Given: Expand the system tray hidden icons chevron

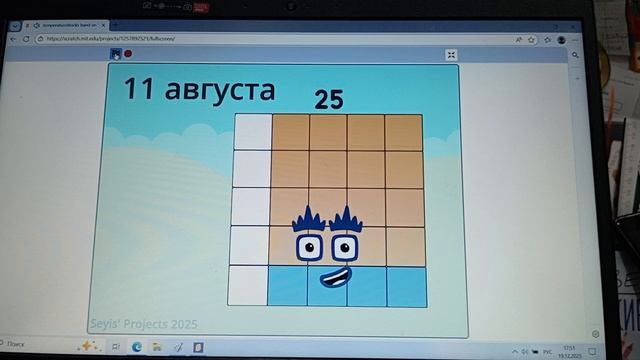Looking at the screenshot, I should pos(514,351).
